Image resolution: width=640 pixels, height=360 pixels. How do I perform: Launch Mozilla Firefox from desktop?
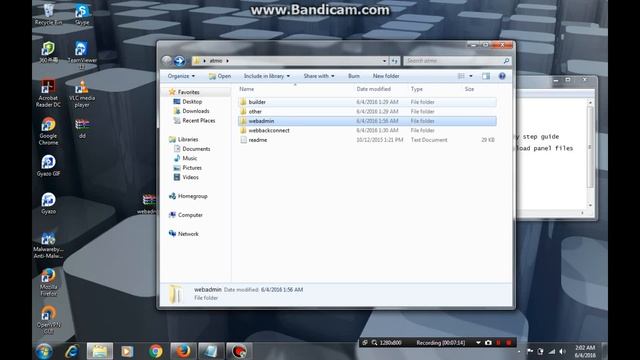pyautogui.click(x=48, y=282)
